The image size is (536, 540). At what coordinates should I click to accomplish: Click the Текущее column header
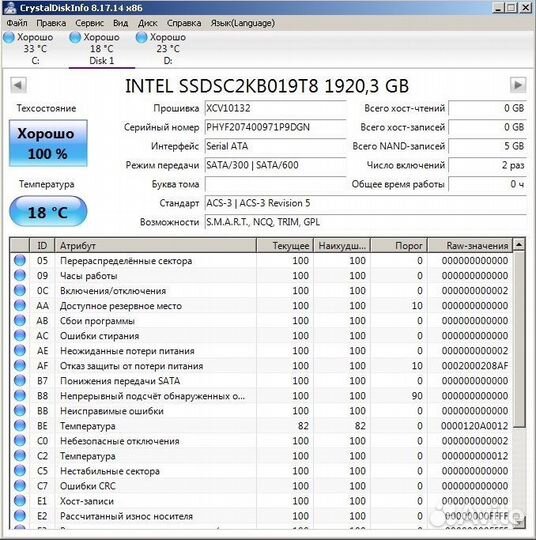285,246
